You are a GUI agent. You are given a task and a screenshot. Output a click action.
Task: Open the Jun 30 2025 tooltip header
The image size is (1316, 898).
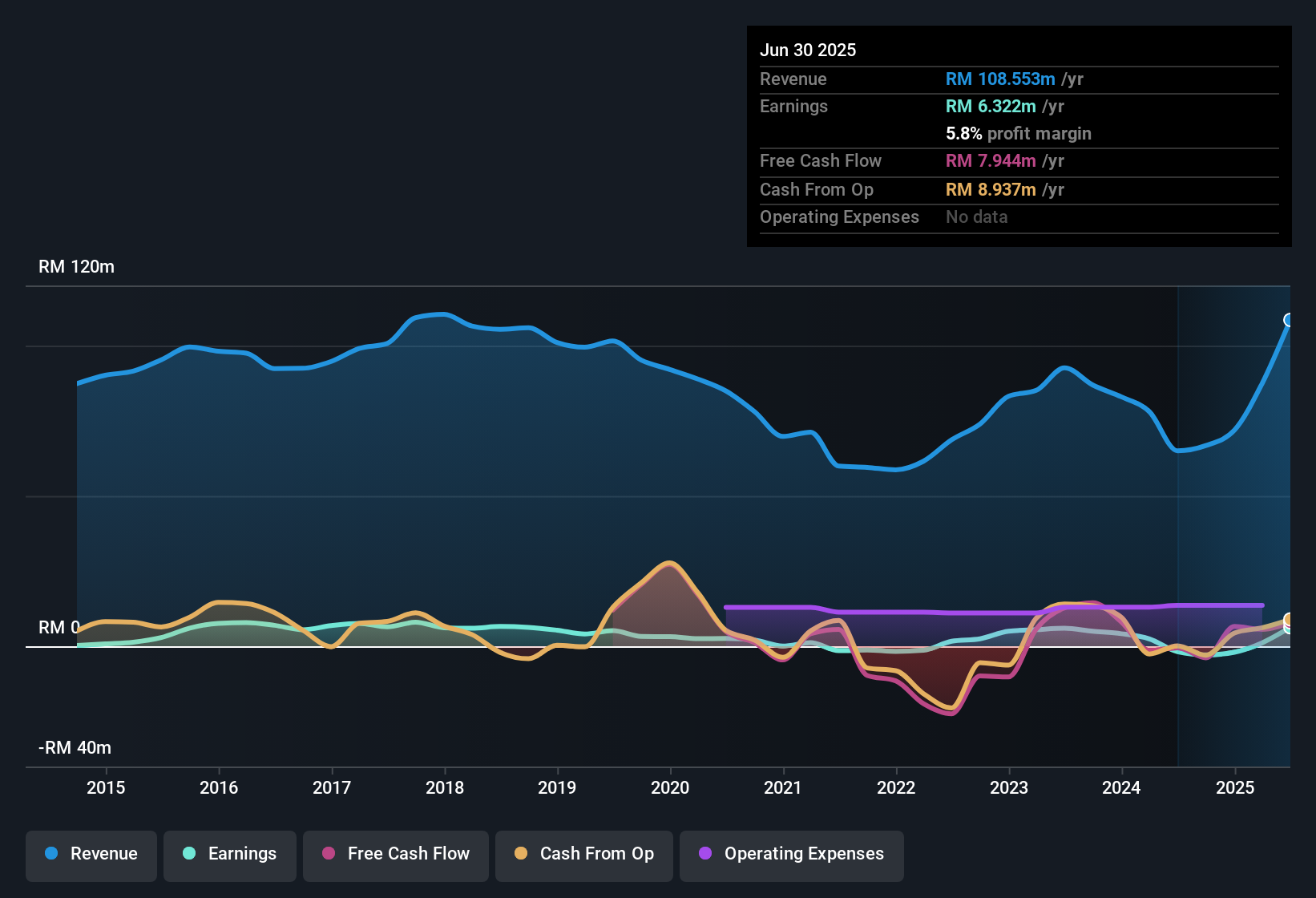808,50
